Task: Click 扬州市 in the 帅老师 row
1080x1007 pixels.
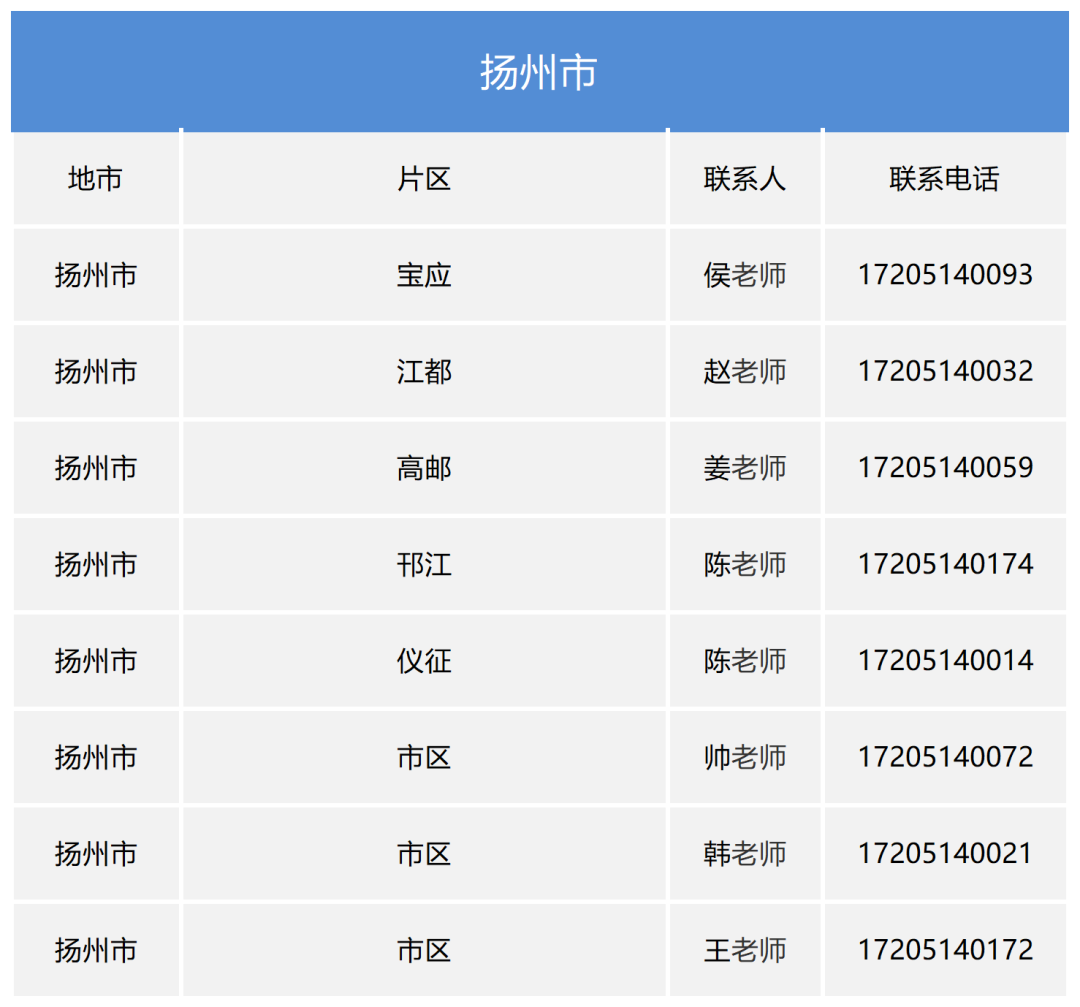Action: point(96,758)
